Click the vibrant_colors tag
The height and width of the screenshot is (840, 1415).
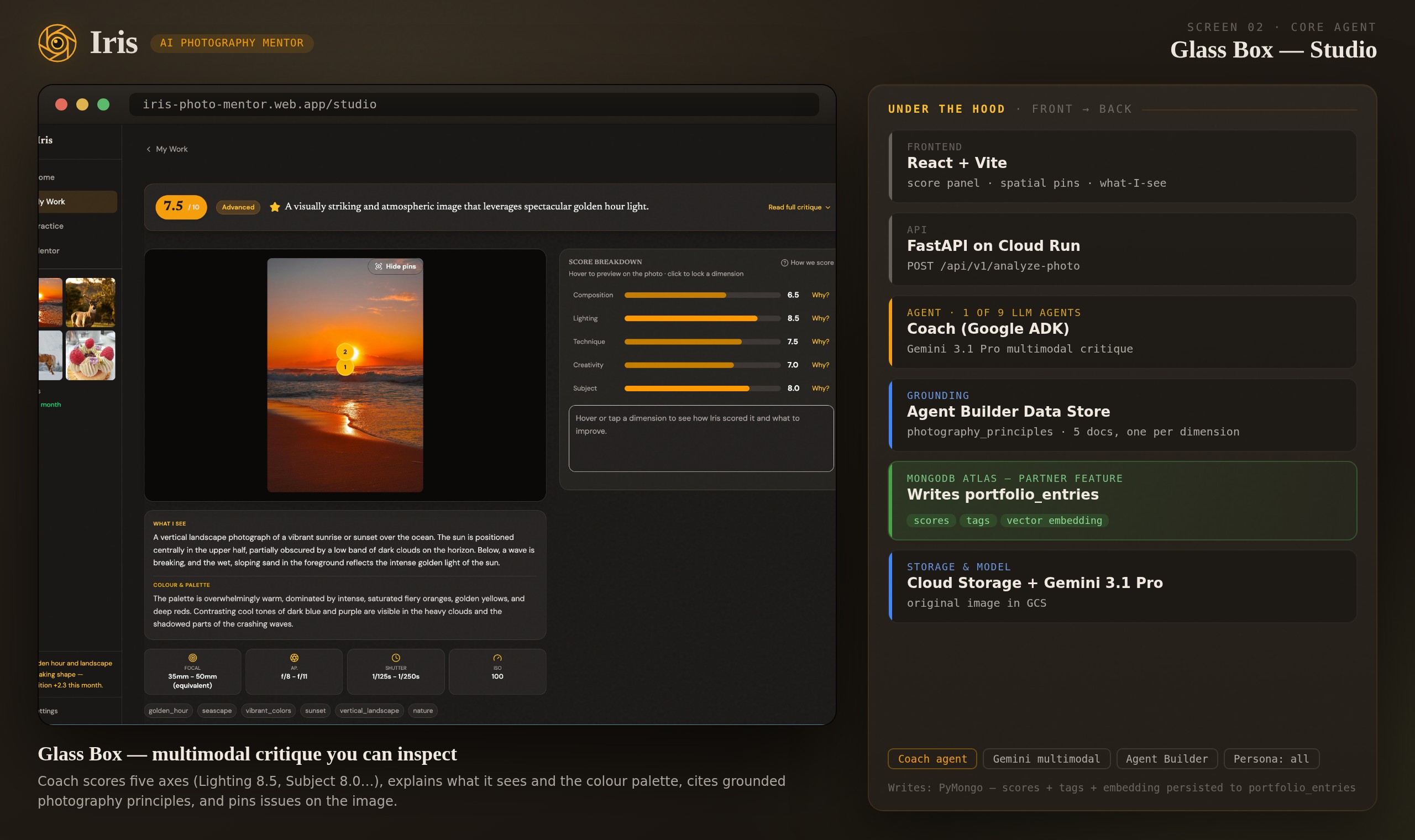tap(268, 711)
